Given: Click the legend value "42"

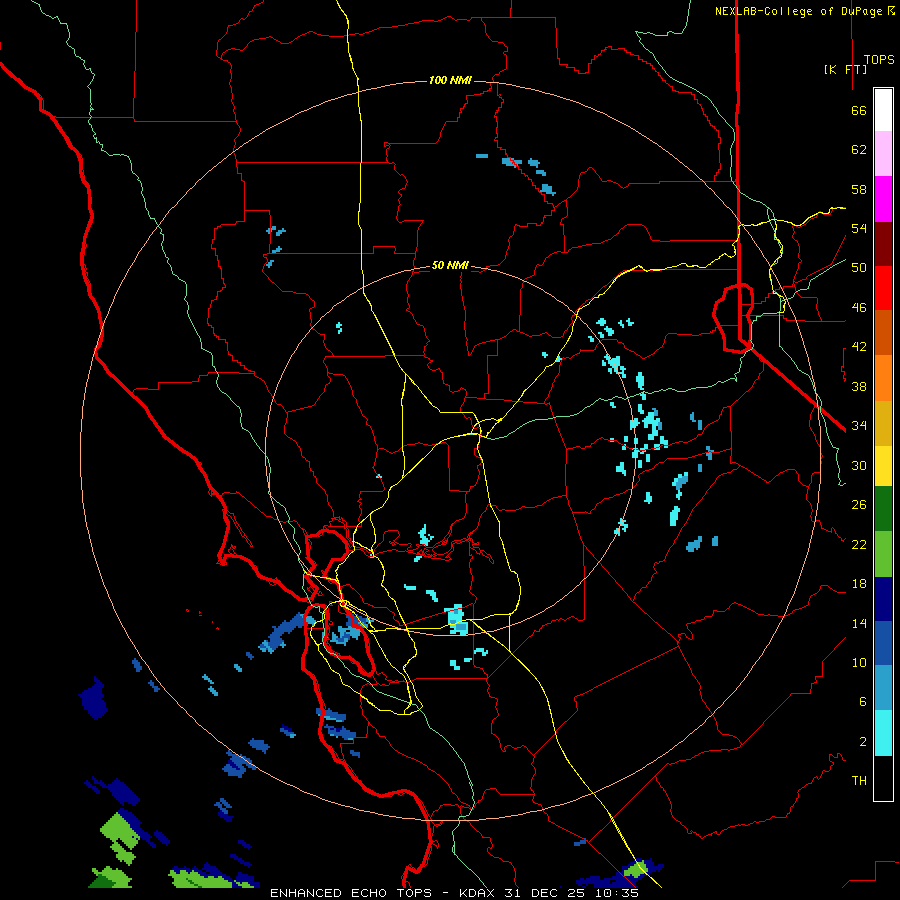Looking at the screenshot, I should [859, 347].
